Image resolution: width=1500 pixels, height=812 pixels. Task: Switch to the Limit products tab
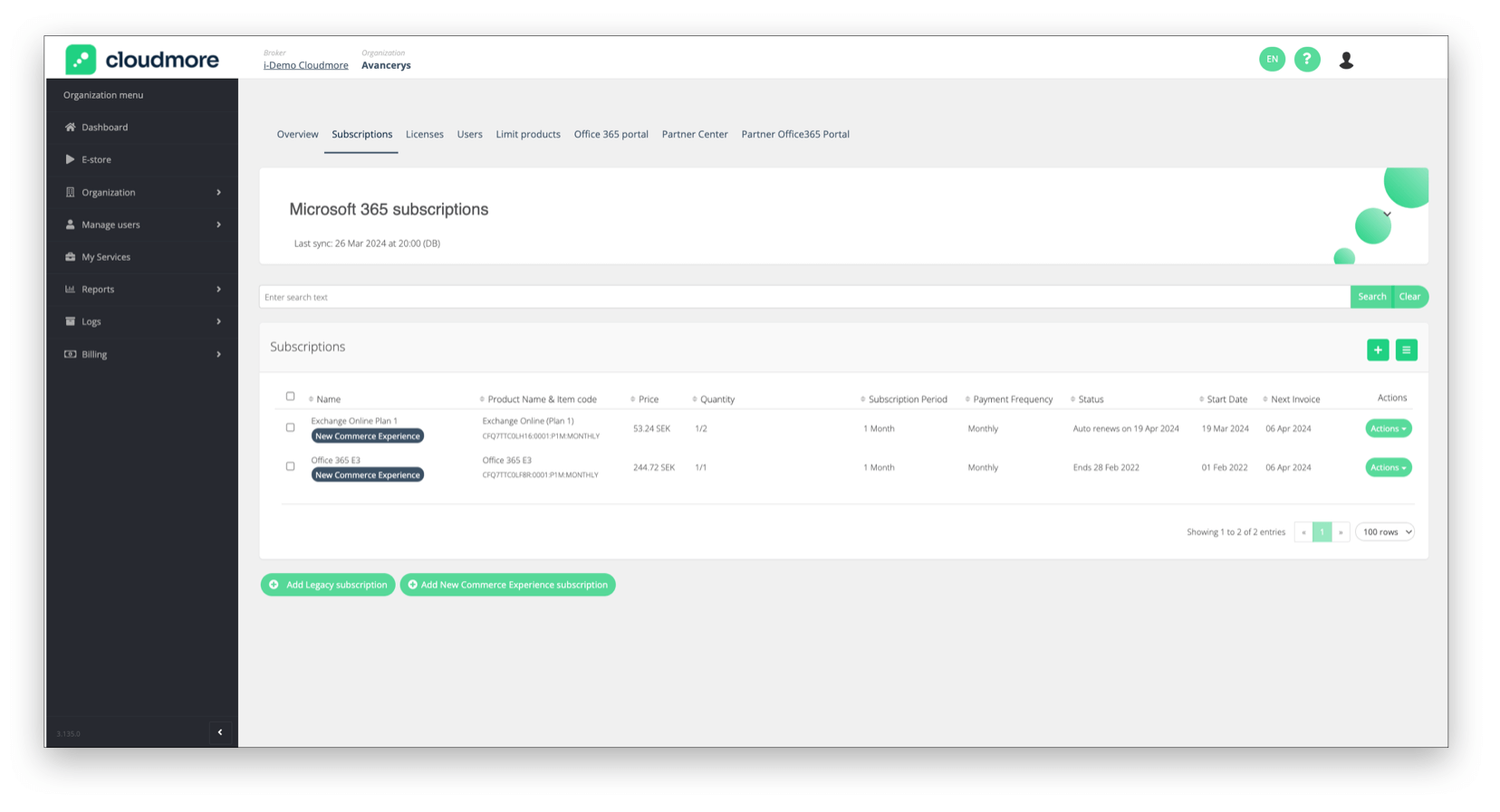tap(528, 134)
